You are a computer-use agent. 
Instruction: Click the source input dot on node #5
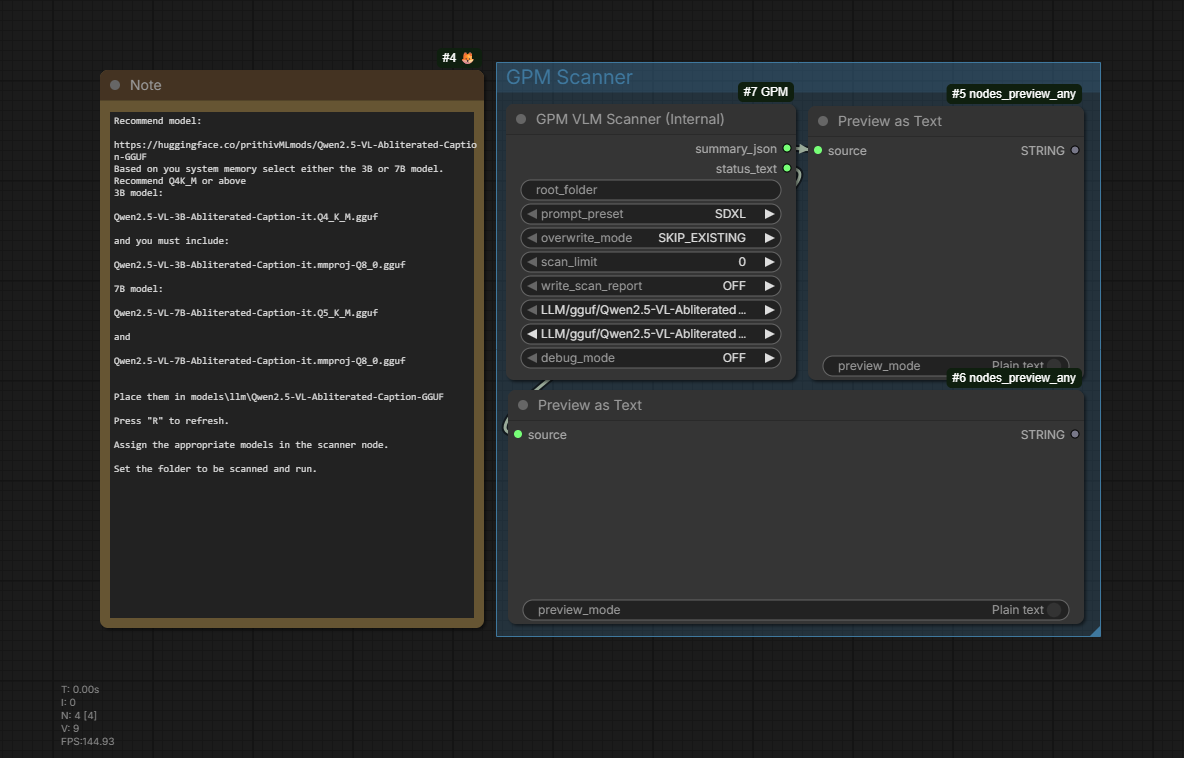[818, 150]
